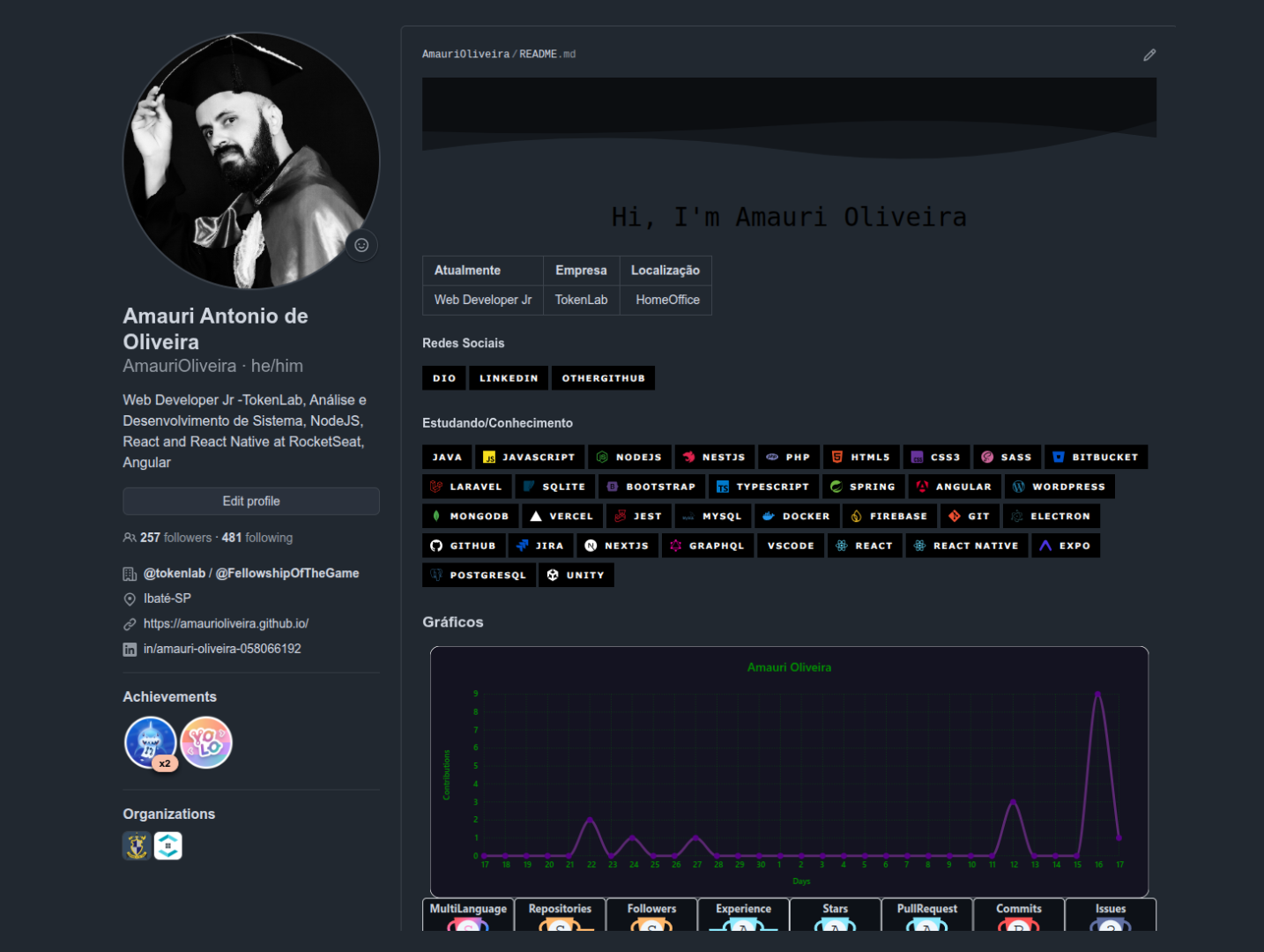Open the amaurioliveira.github.io website link
Screen dimensions: 1264x952
[226, 623]
